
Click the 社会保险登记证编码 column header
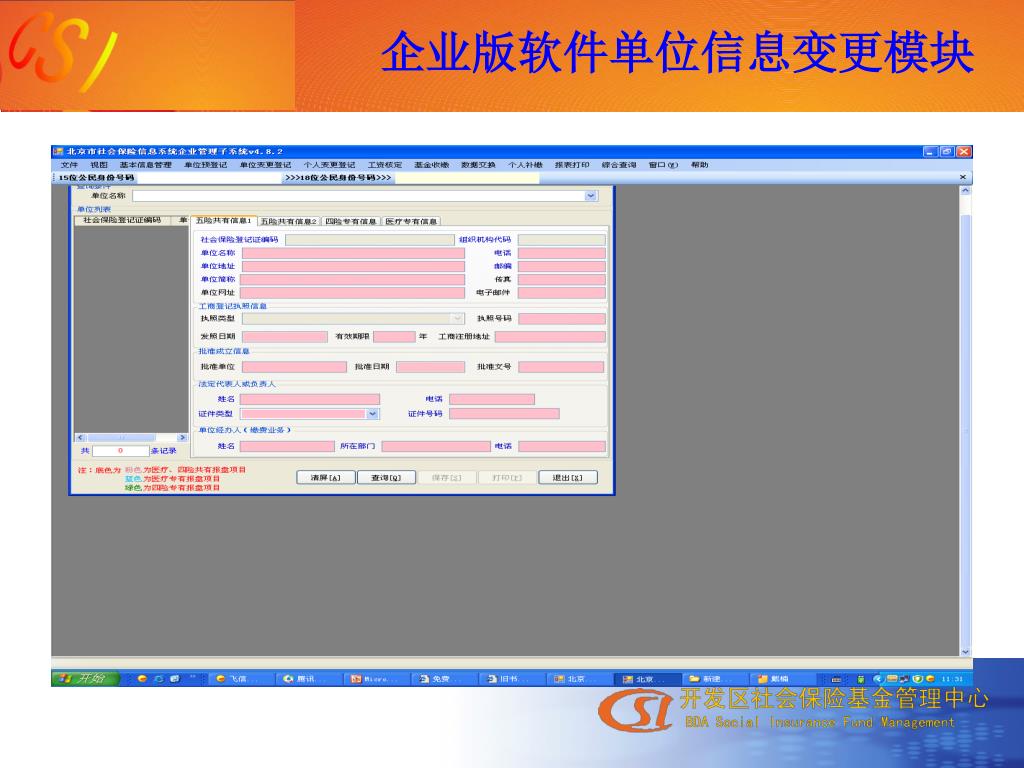[122, 221]
